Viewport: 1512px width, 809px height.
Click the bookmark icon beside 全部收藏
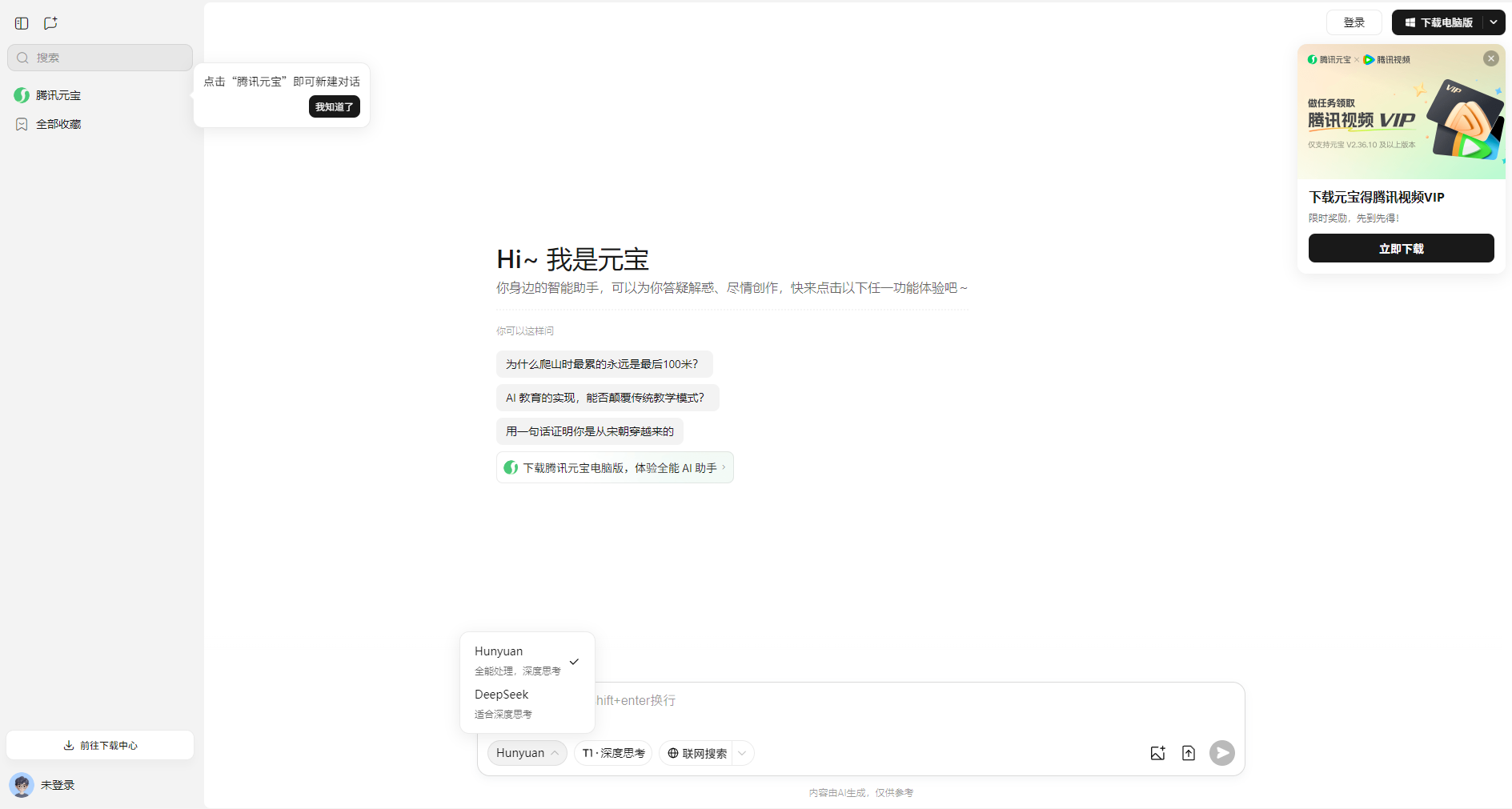22,124
